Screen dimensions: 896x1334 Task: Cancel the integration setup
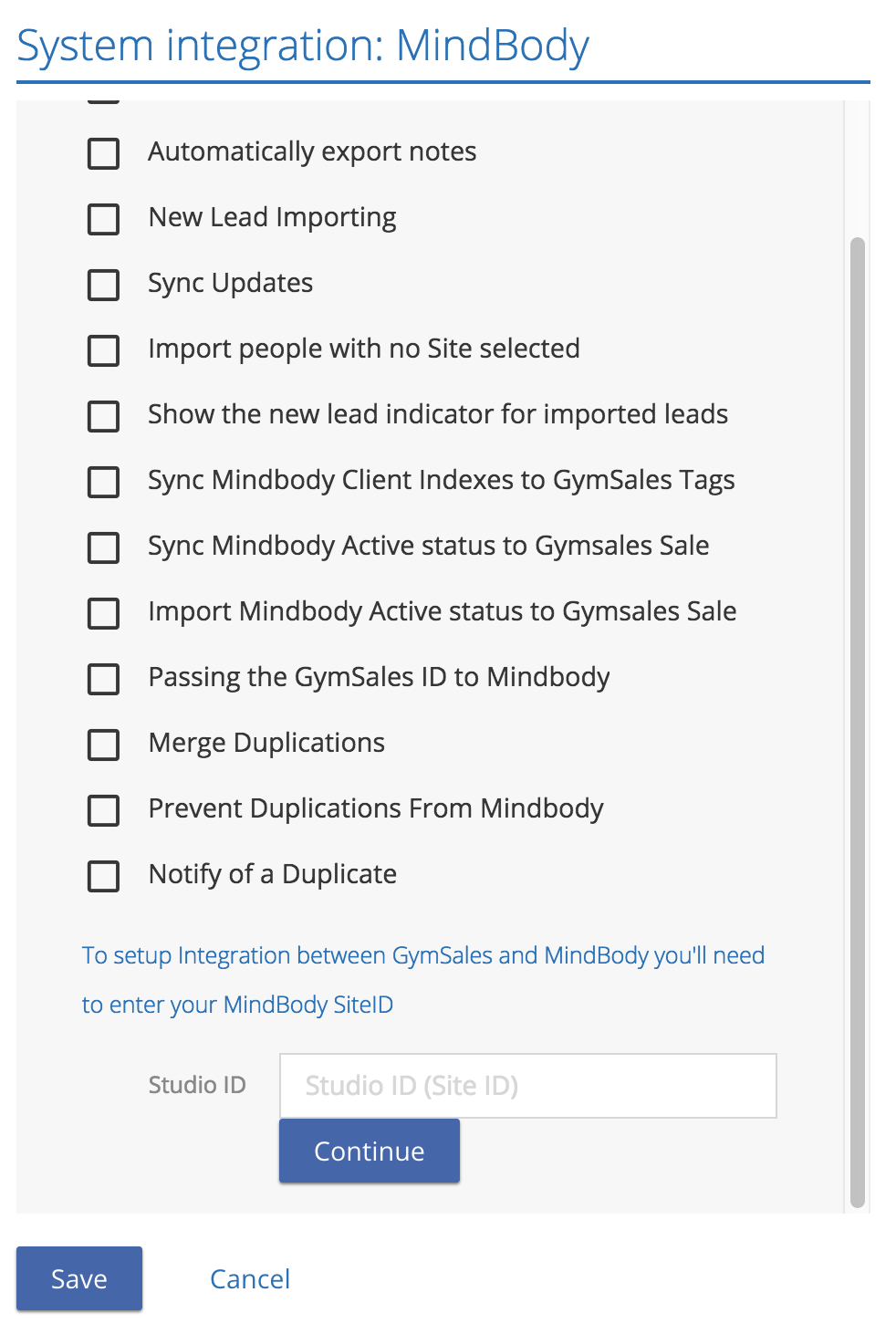[x=250, y=1278]
